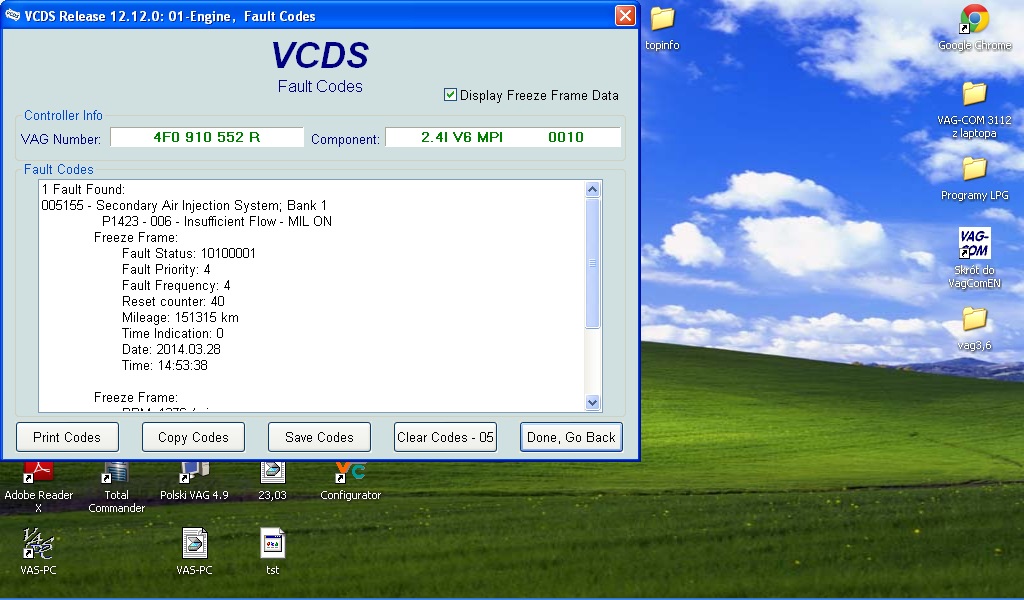Click the fault list scroll up arrow

[592, 190]
